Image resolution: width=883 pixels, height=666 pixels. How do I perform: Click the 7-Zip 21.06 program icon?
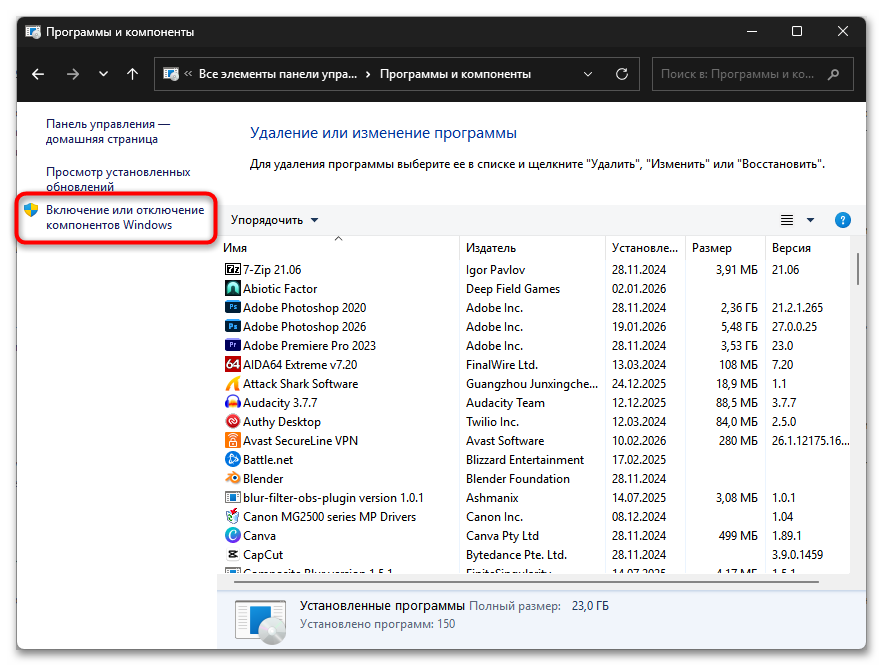tap(233, 269)
